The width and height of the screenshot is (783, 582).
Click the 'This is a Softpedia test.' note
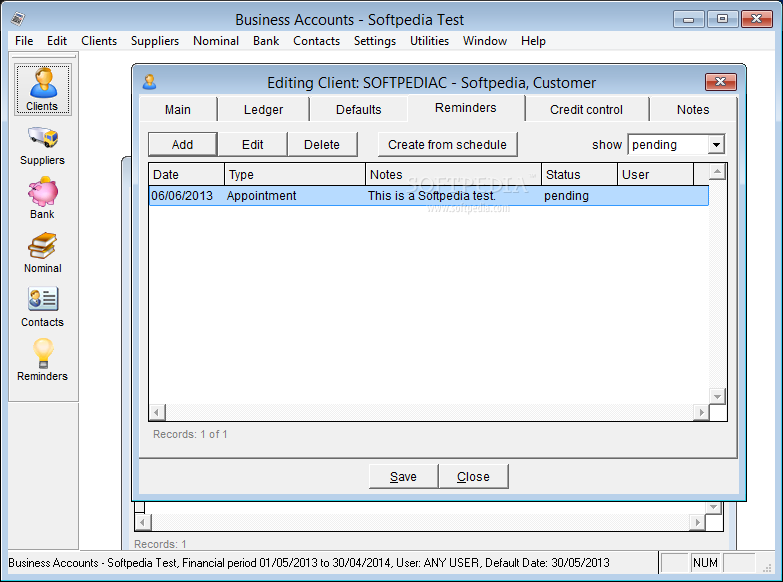pyautogui.click(x=431, y=195)
